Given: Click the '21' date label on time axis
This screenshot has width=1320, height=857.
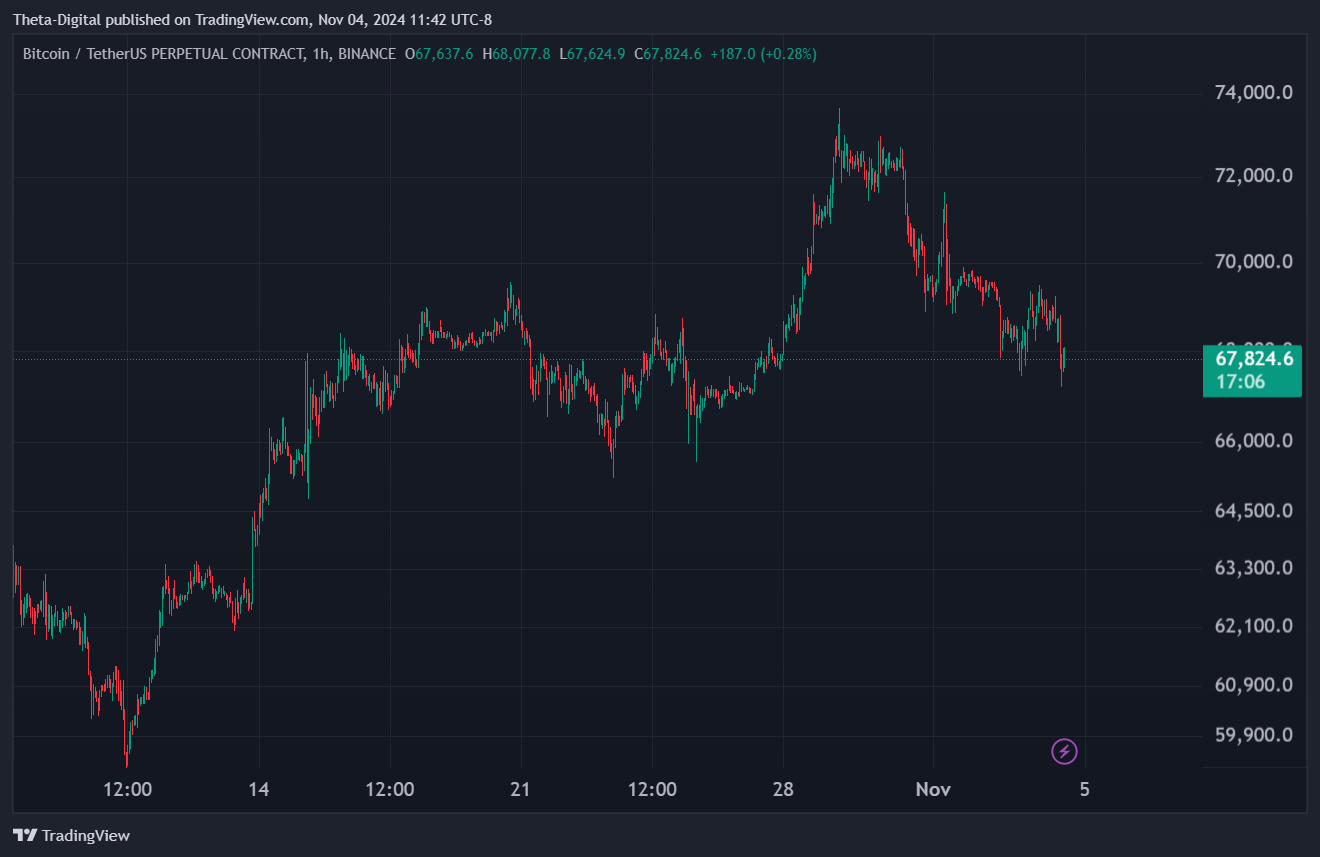Looking at the screenshot, I should tap(521, 790).
